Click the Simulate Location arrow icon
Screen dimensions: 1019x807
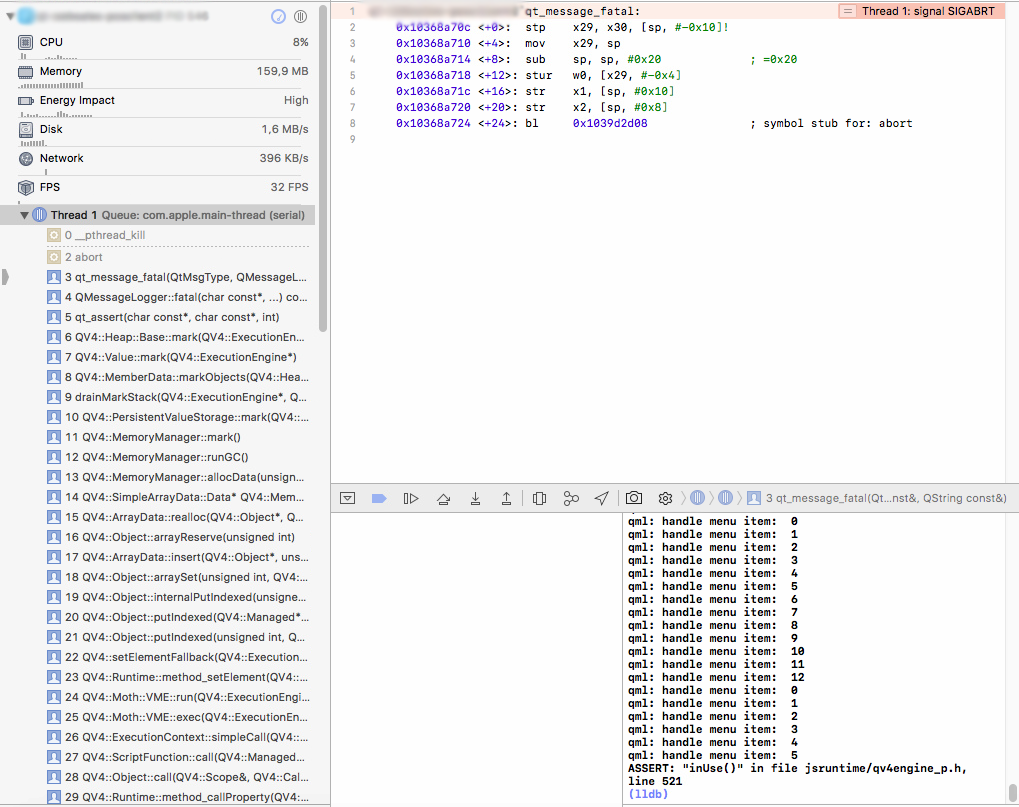(x=601, y=498)
